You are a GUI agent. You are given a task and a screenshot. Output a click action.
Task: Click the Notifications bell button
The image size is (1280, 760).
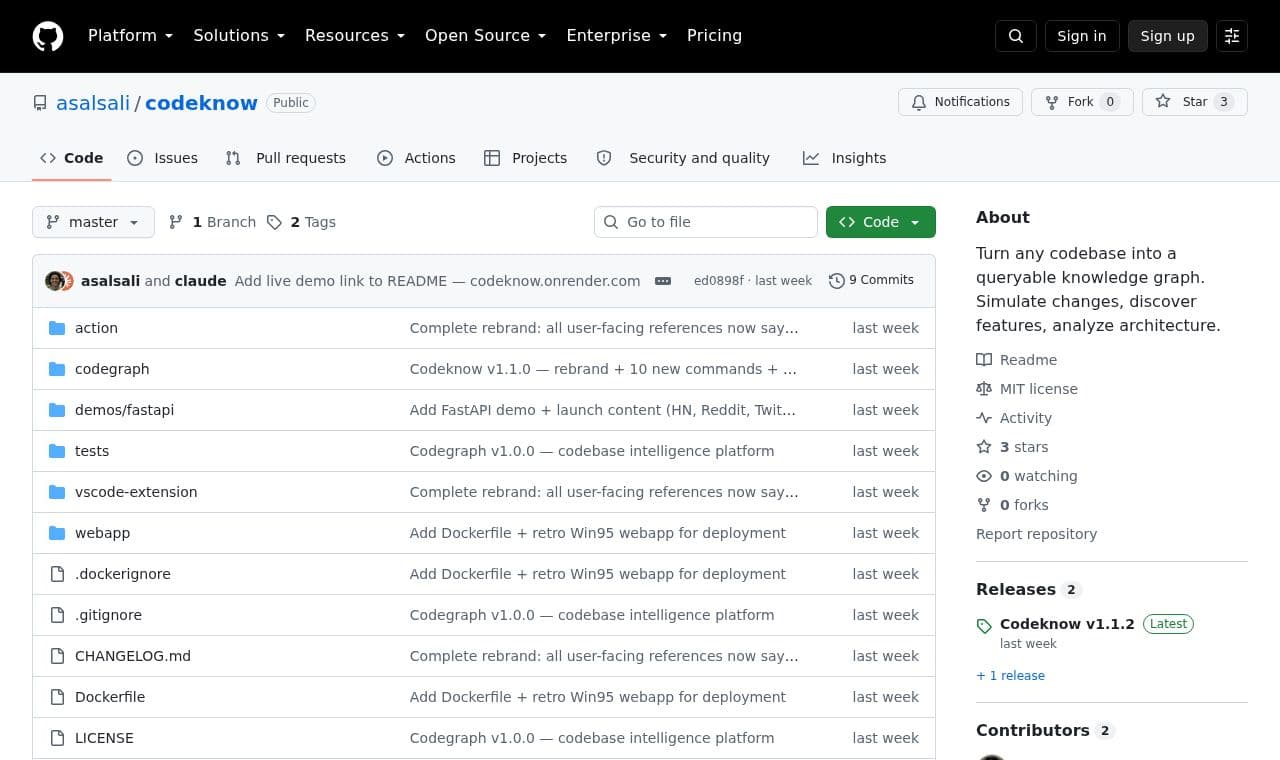961,102
